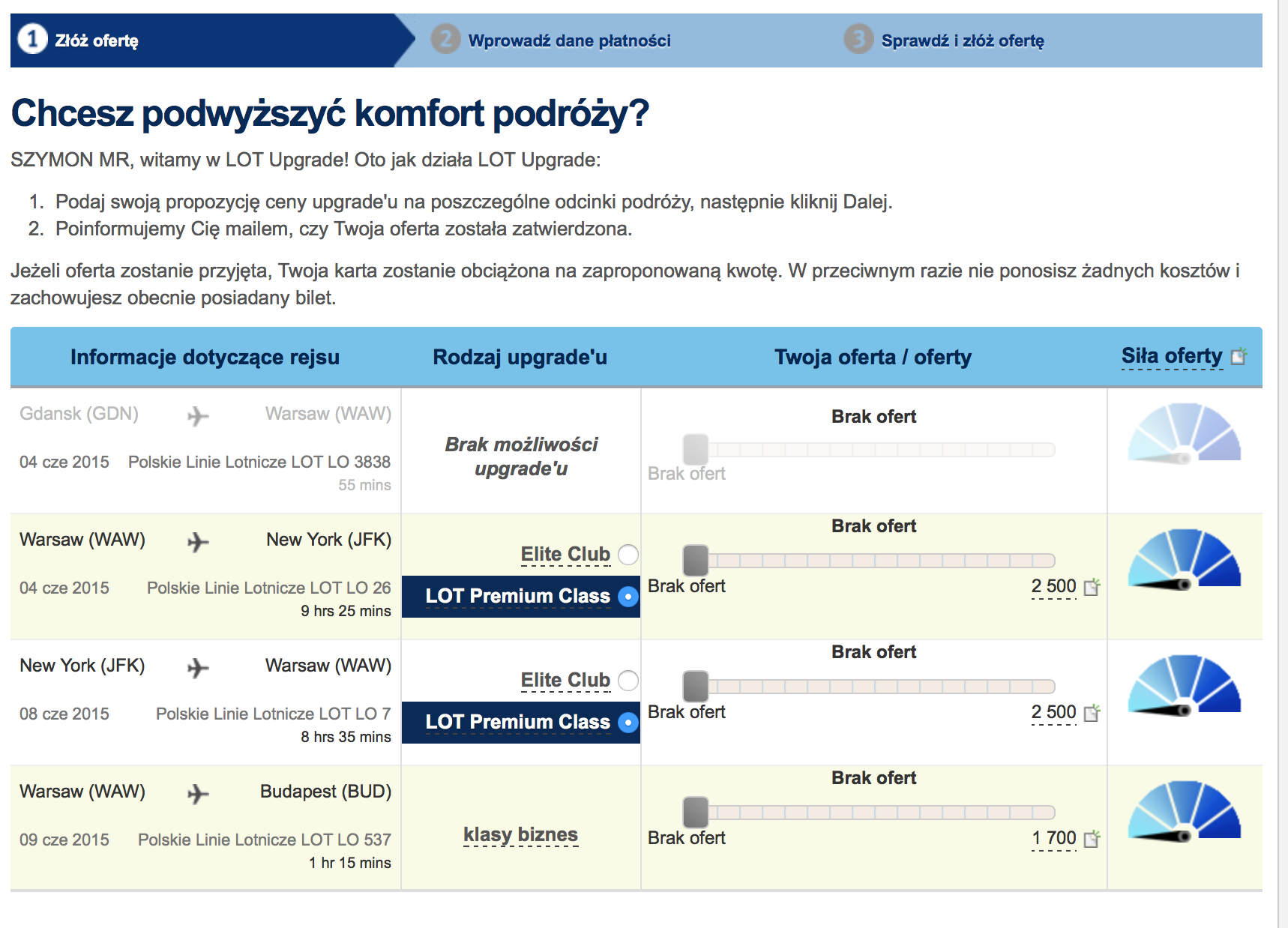
Task: Click 1 700 max value on Budapest row
Action: (x=1053, y=838)
